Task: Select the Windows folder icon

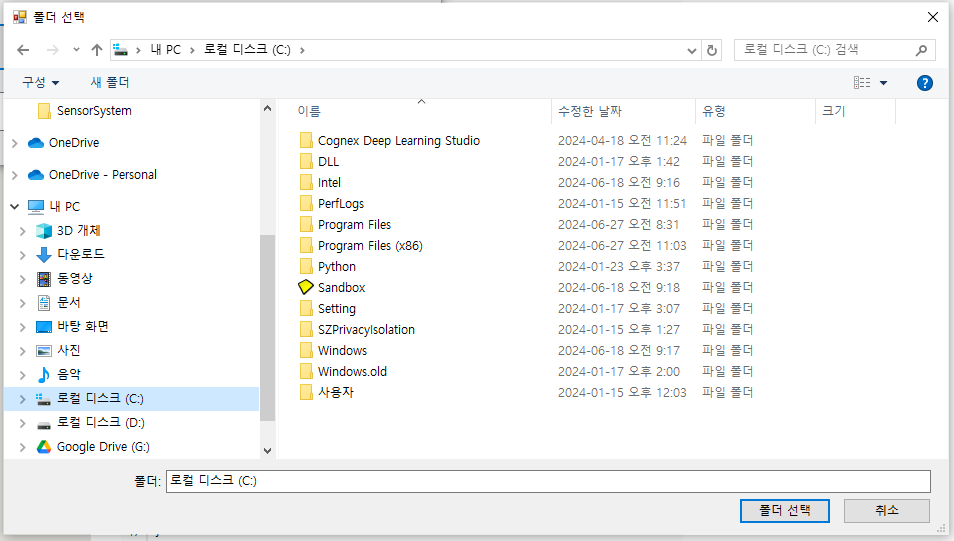Action: point(306,351)
